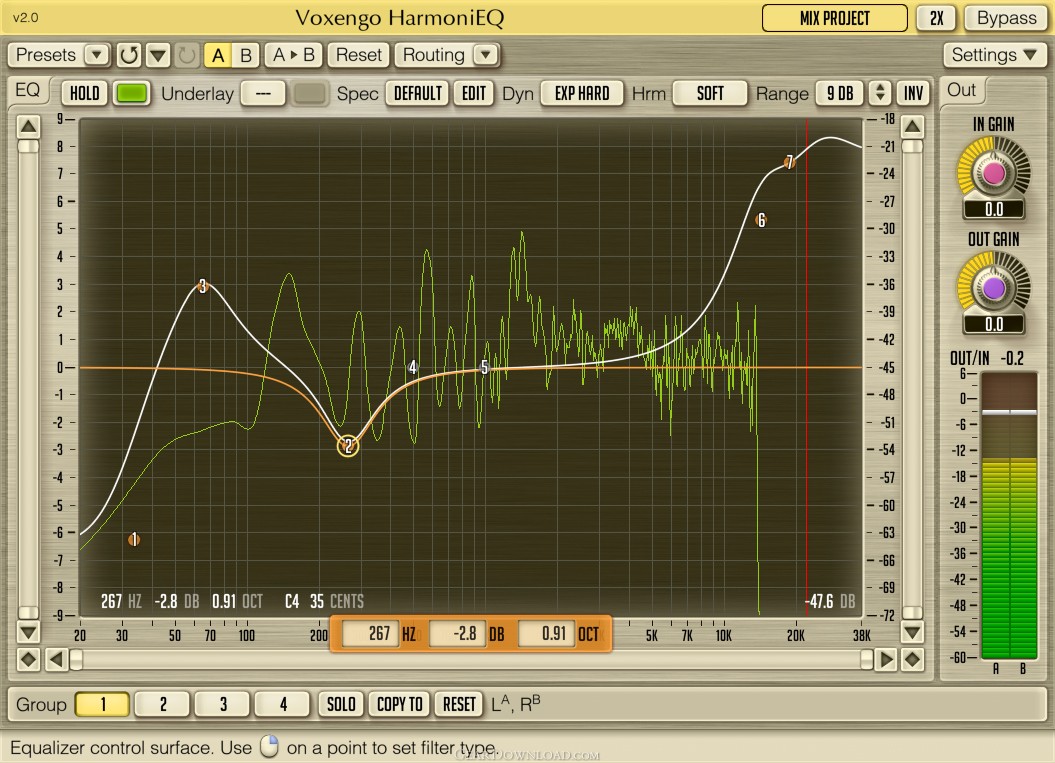Click the horizontal frequency scrollbar
The width and height of the screenshot is (1055, 763).
(471, 659)
